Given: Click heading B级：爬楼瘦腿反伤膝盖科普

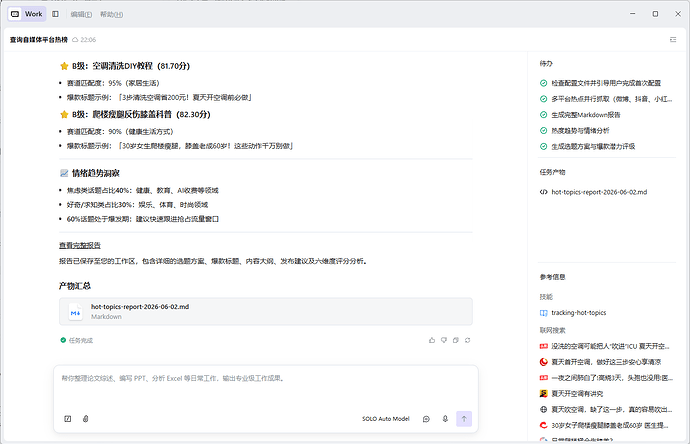Looking at the screenshot, I should [141, 114].
